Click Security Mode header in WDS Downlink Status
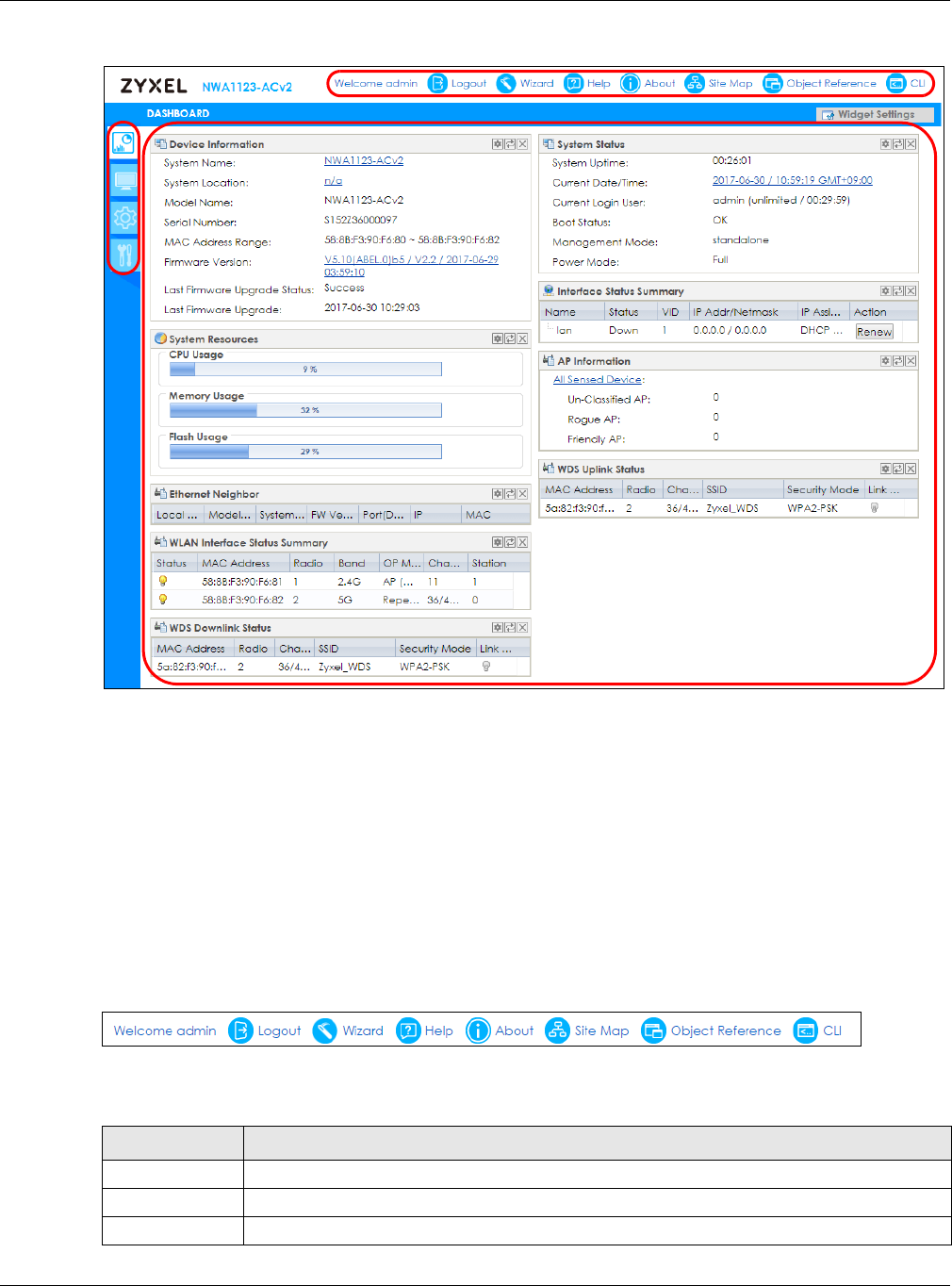 [x=435, y=649]
